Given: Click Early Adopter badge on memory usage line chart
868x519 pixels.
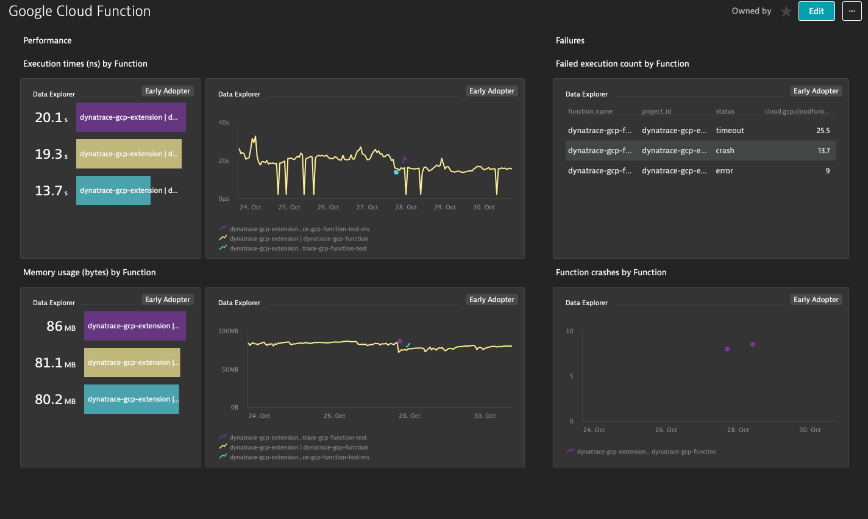Looking at the screenshot, I should (x=492, y=299).
